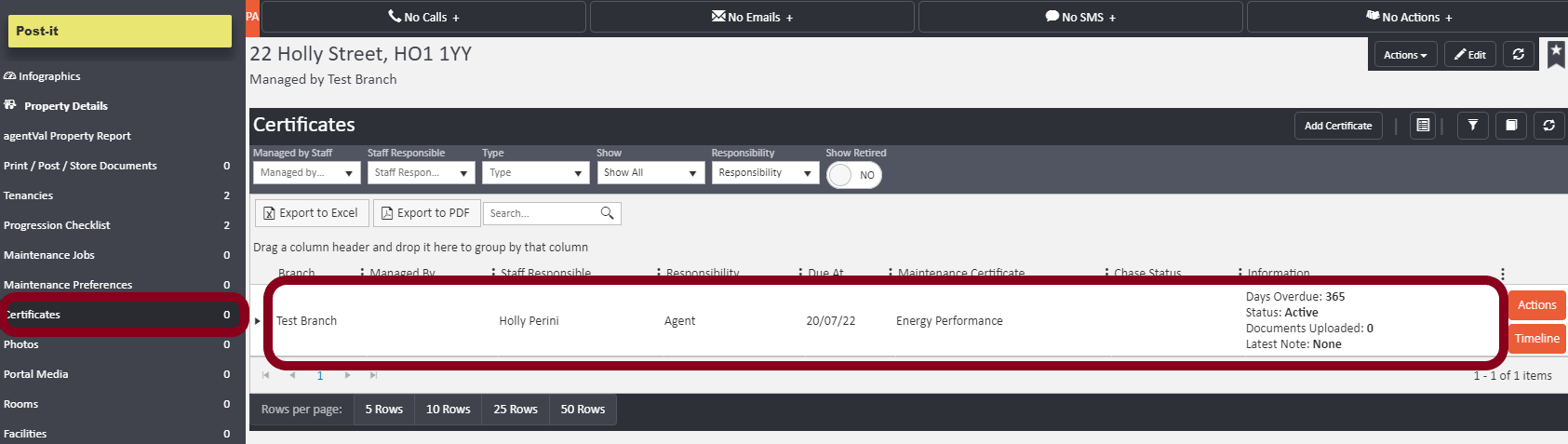Open Tenancies in the sidebar
Image resolution: width=1568 pixels, height=444 pixels.
point(29,195)
